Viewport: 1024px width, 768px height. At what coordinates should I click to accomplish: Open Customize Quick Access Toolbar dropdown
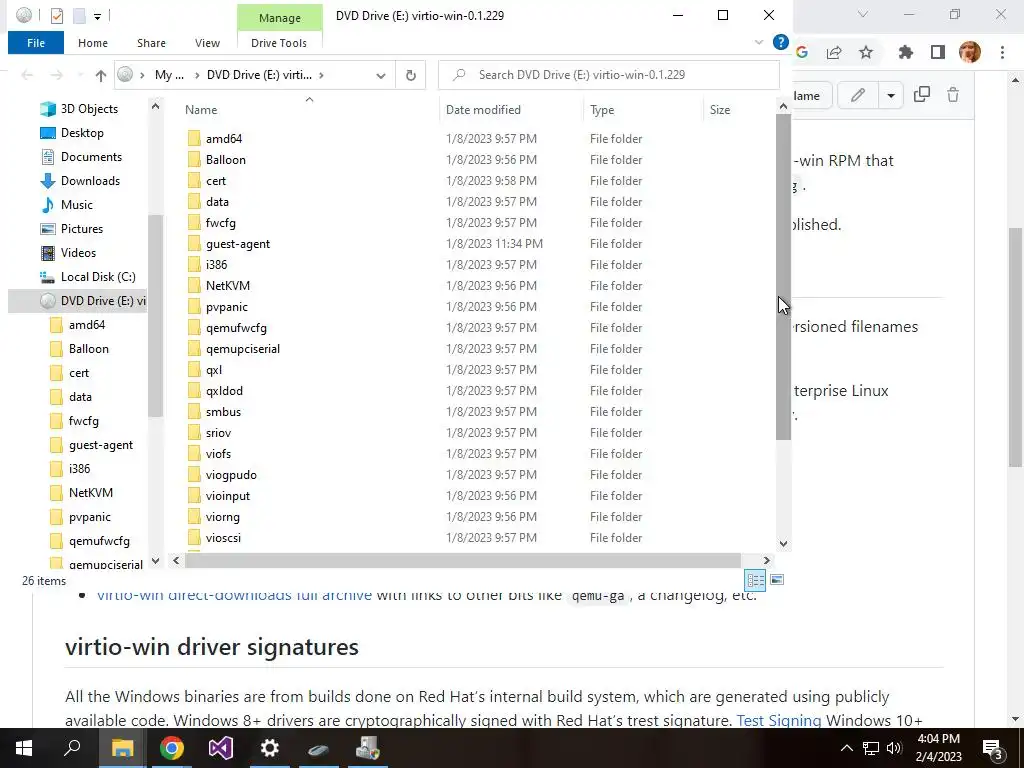coord(97,16)
